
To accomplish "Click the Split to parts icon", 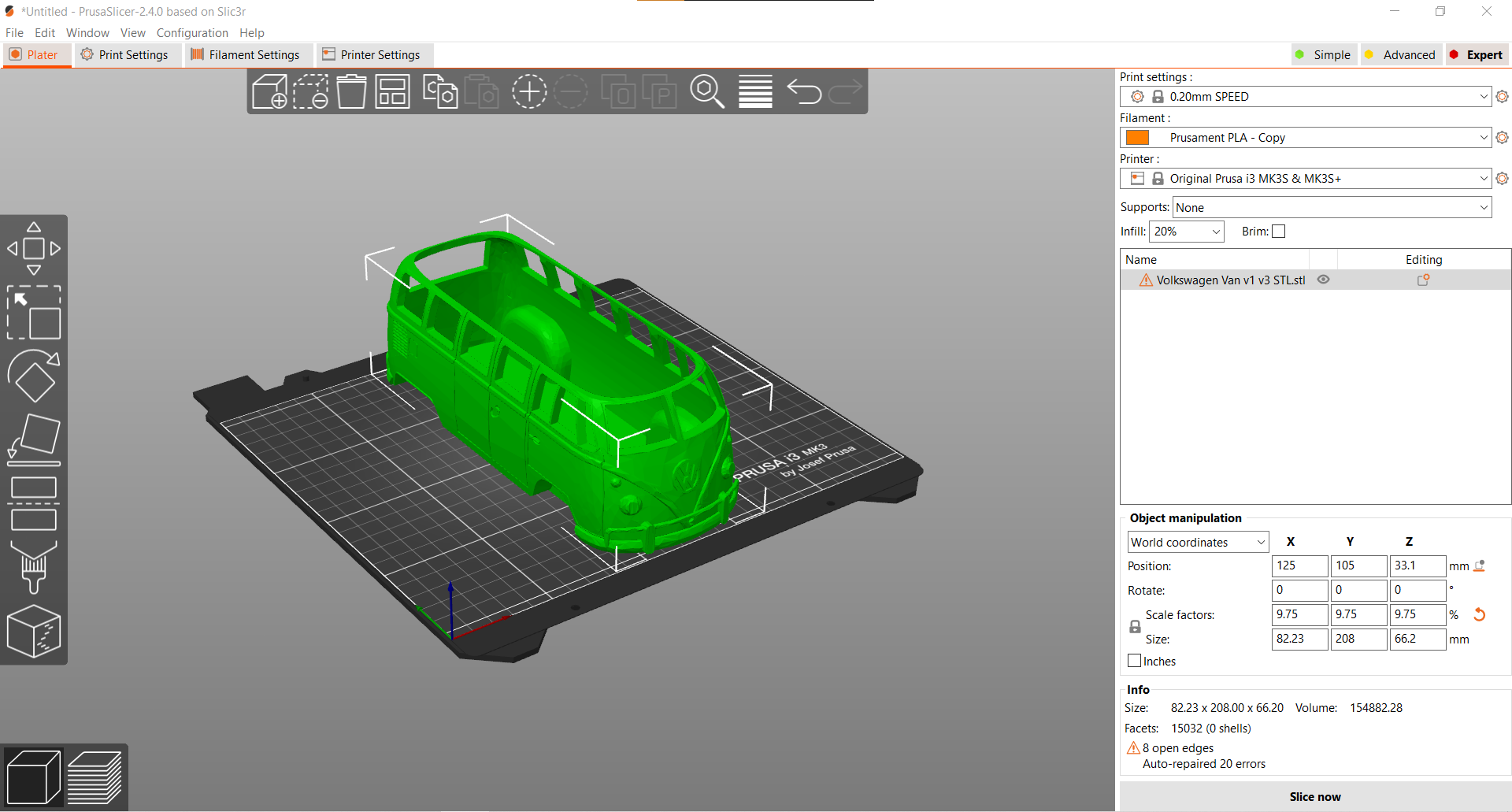I will tap(660, 92).
